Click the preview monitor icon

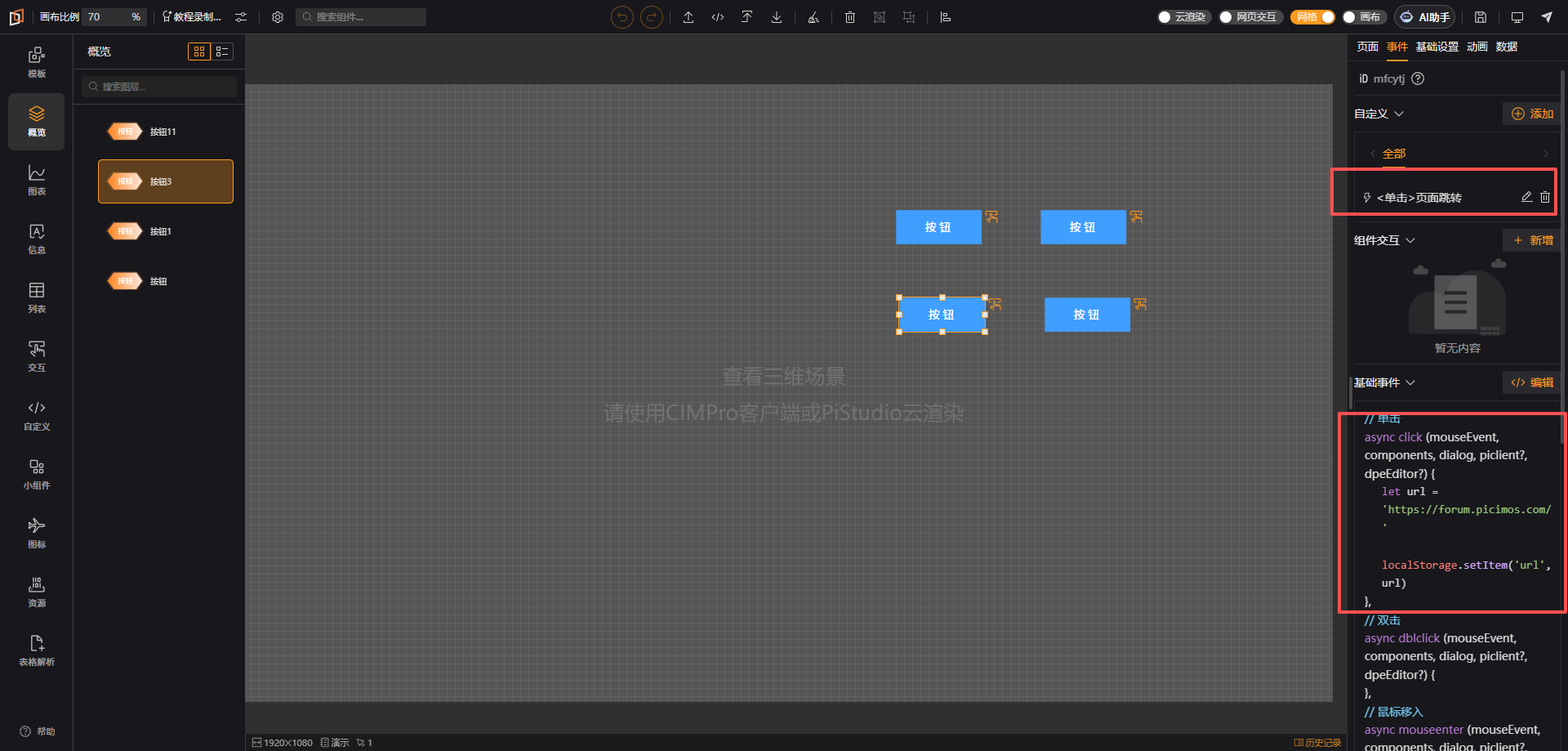click(1517, 17)
